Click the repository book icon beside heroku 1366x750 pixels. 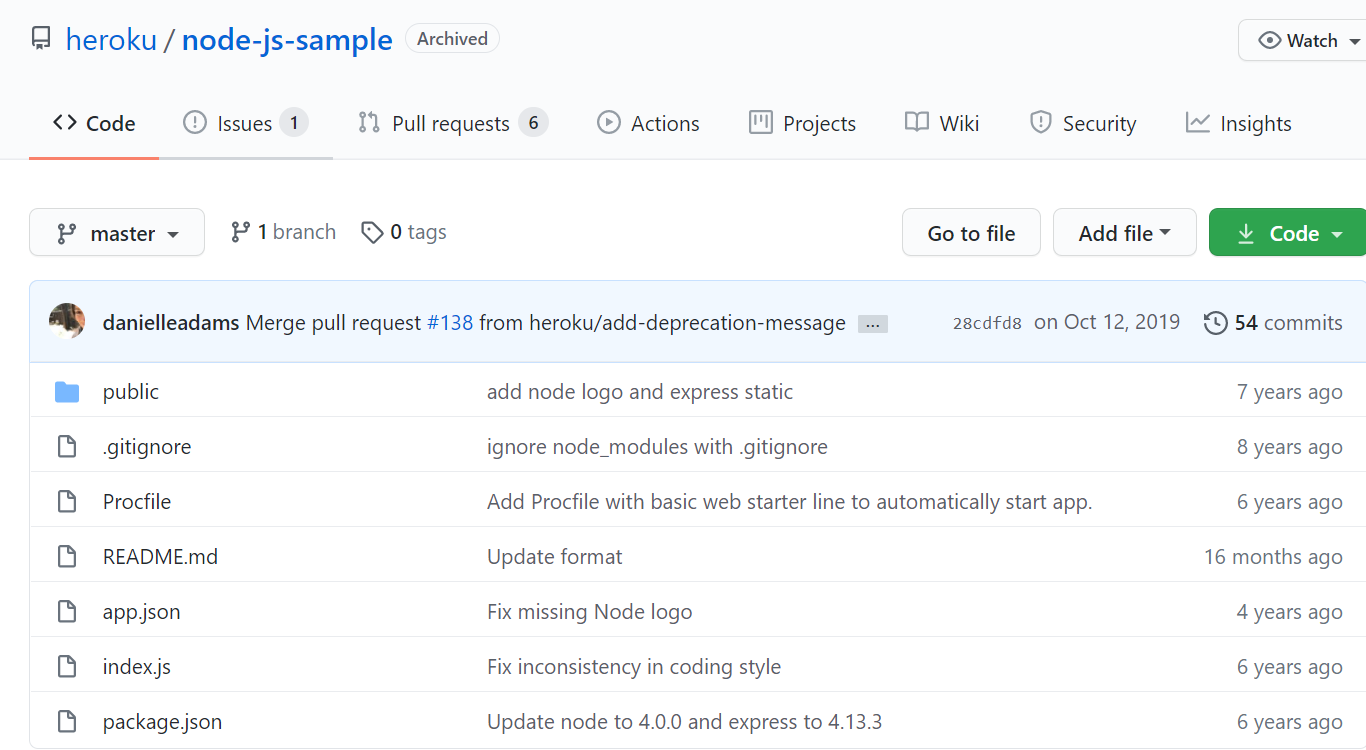pos(41,39)
